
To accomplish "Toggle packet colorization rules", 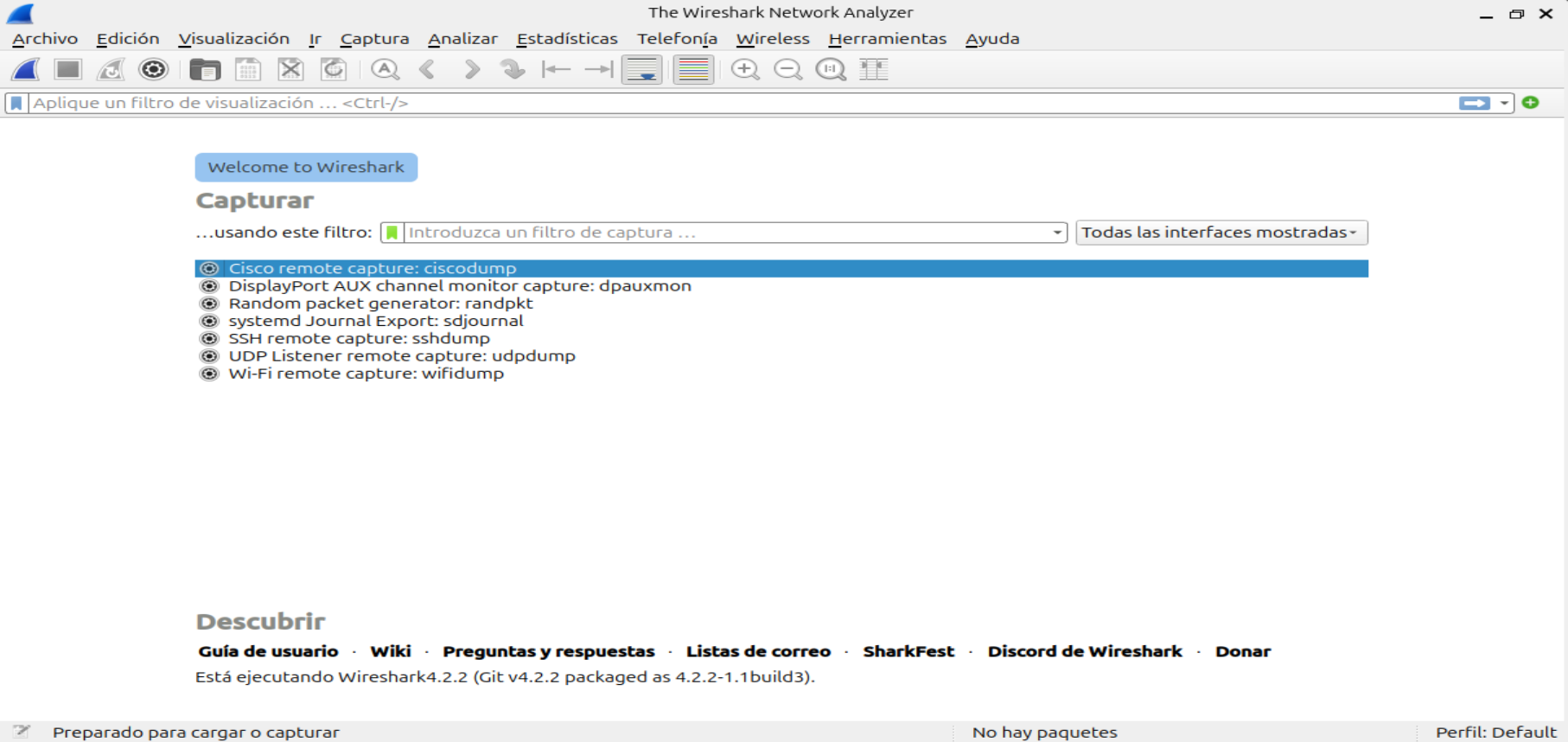I will tap(693, 69).
